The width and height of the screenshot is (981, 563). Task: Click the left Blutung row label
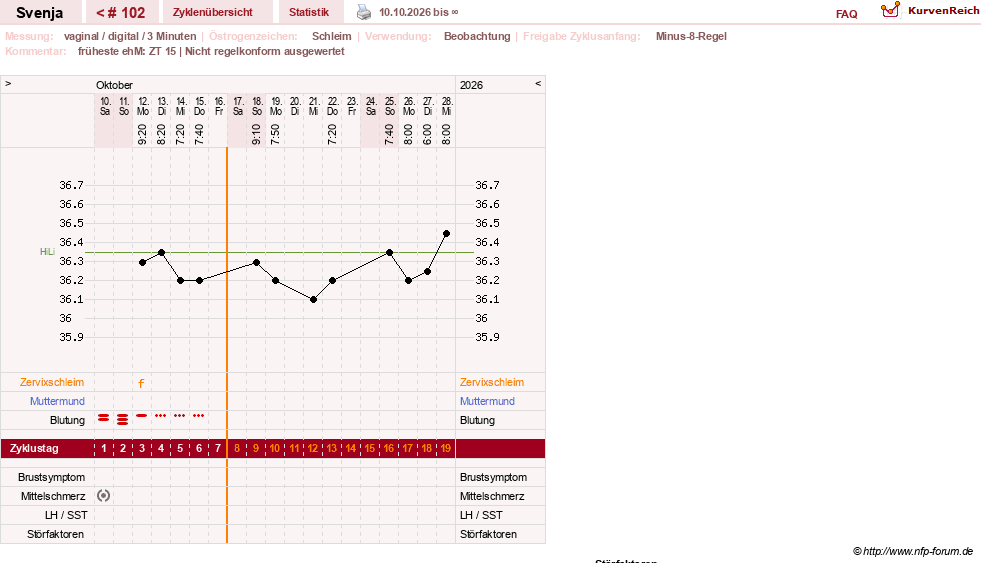tap(67, 420)
